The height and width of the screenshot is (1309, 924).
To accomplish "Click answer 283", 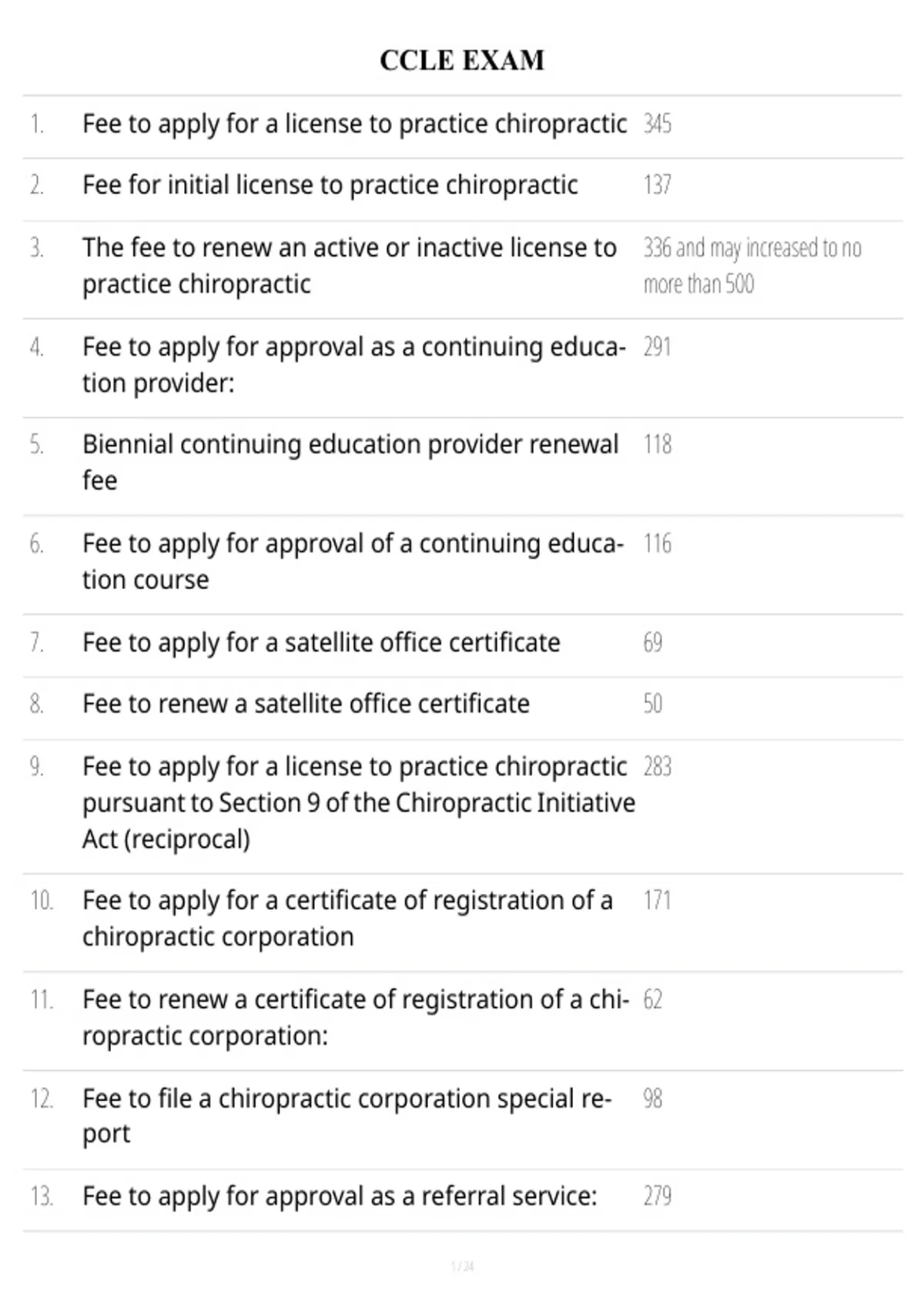I will [657, 767].
